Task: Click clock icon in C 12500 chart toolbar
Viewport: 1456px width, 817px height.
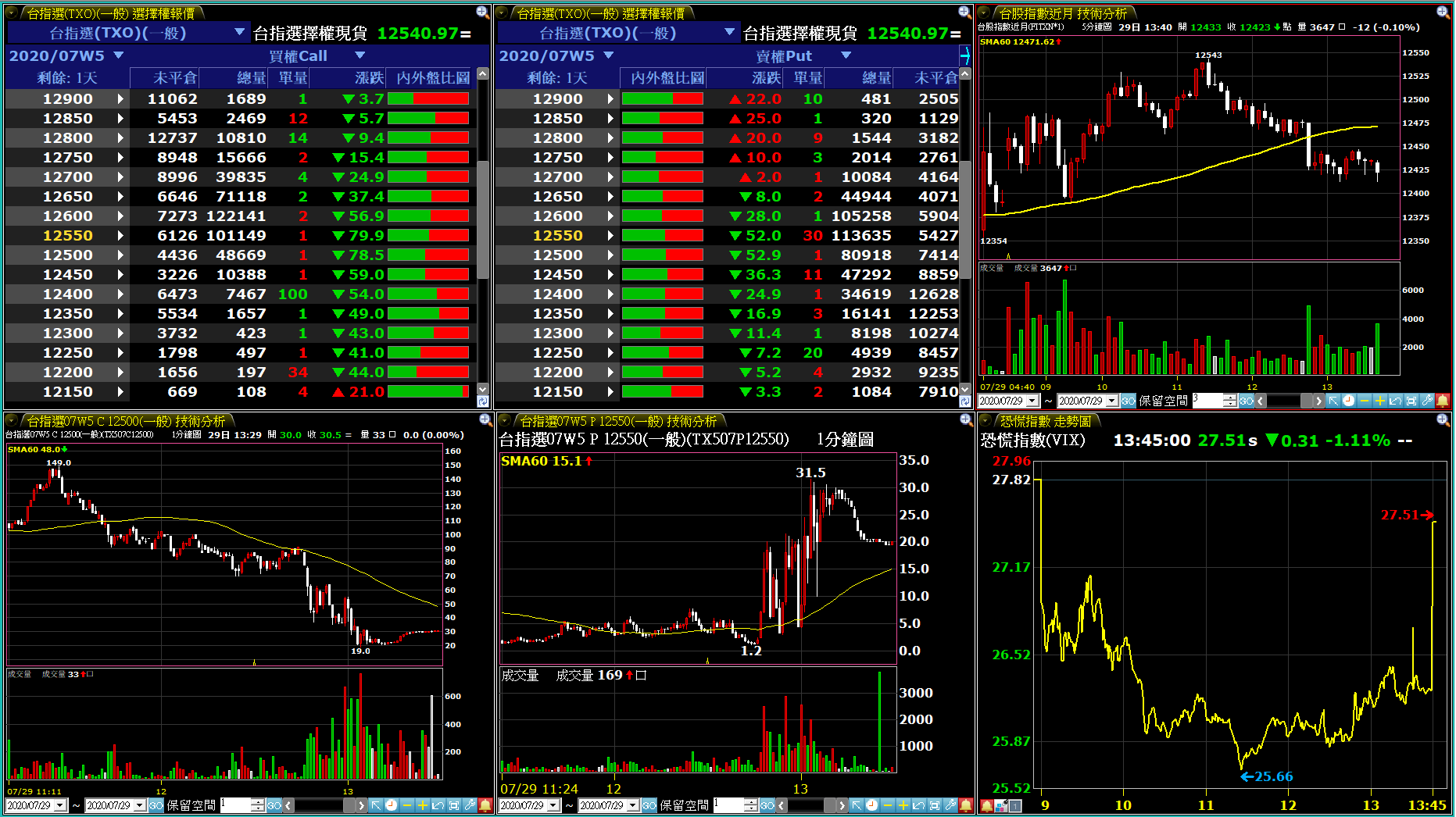Action: [392, 805]
